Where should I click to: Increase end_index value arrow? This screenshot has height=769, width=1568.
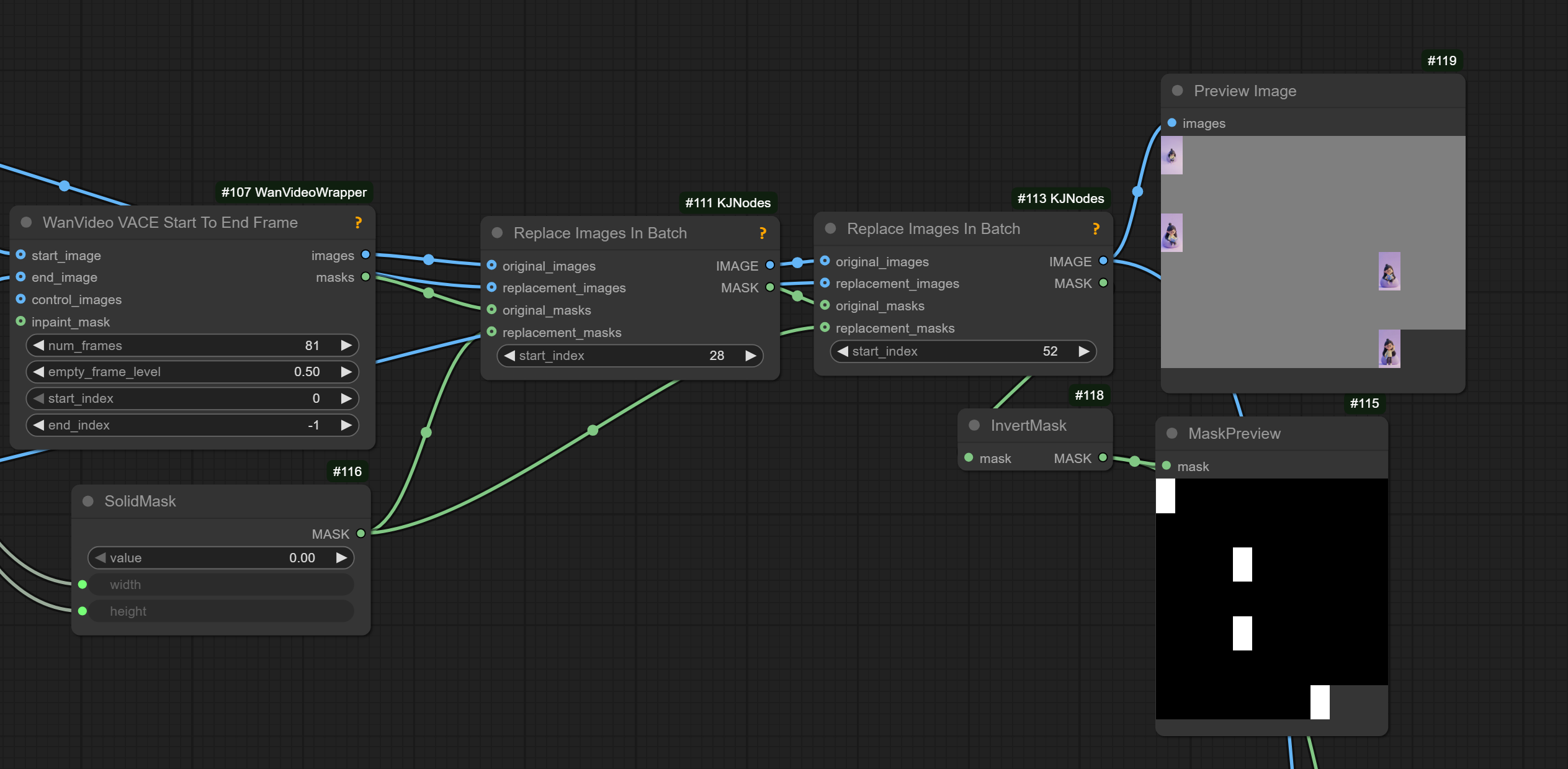(x=346, y=425)
